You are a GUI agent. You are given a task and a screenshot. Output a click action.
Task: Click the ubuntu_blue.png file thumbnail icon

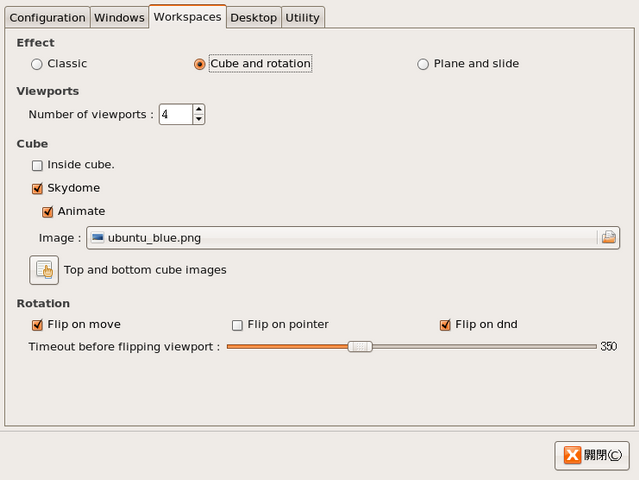97,237
